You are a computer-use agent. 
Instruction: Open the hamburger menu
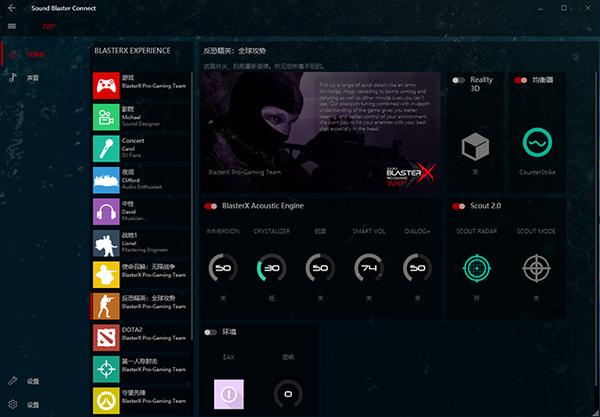(12, 26)
